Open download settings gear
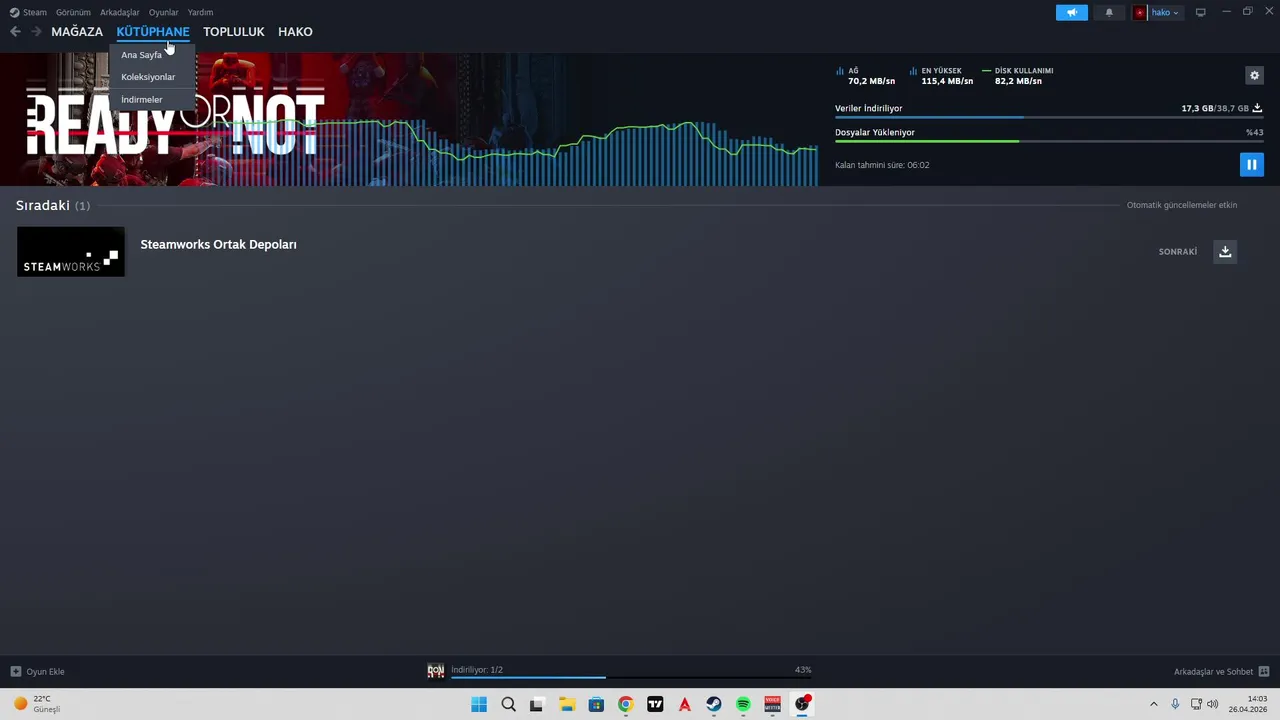Viewport: 1280px width, 720px height. (1254, 75)
